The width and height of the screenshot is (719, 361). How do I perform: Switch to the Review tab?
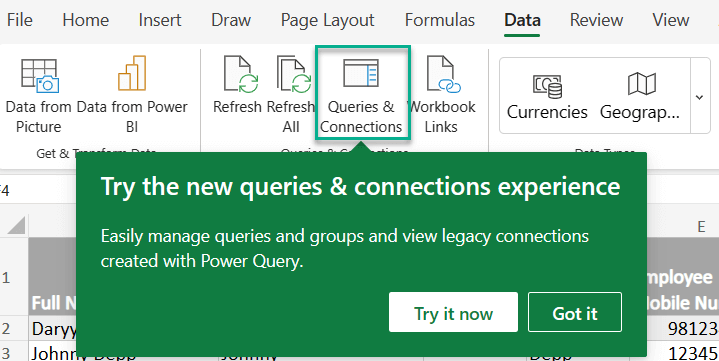(596, 20)
